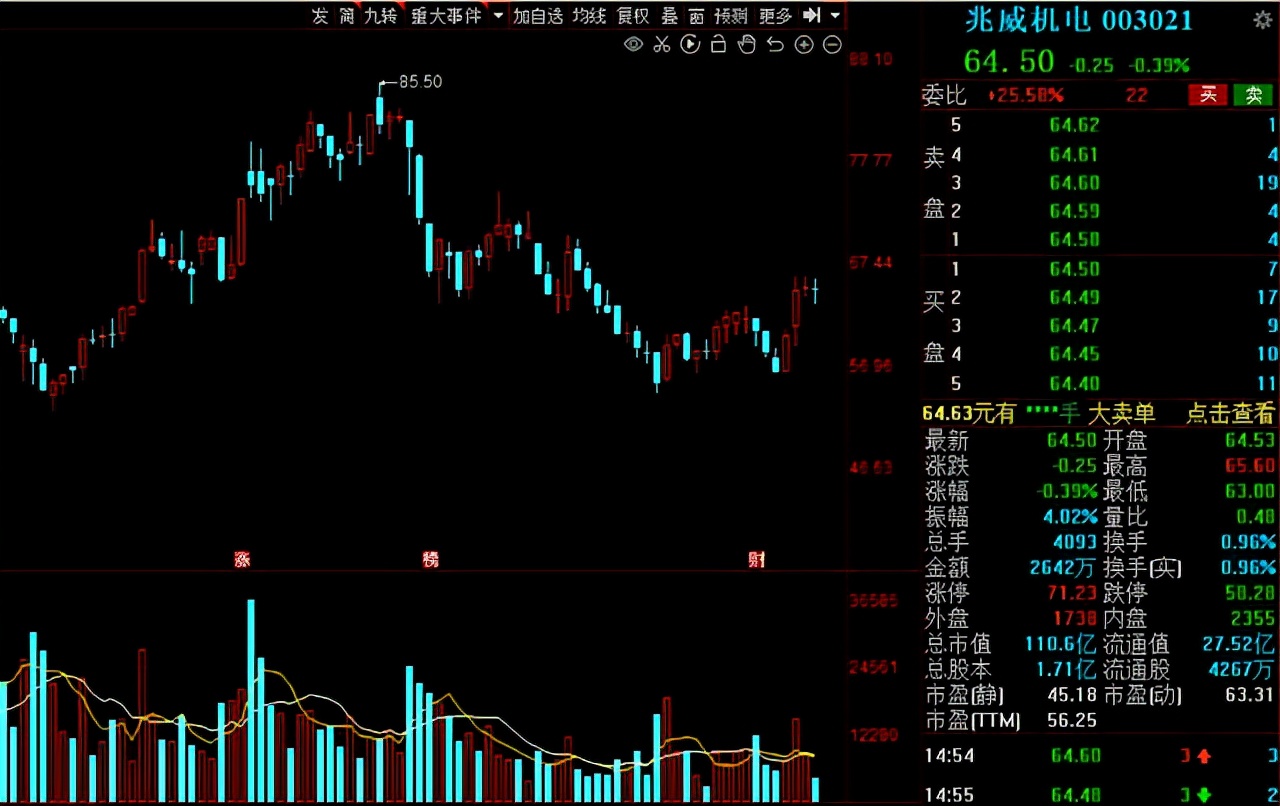Click the 14:55 trade tick row
This screenshot has width=1280, height=806.
(1101, 795)
